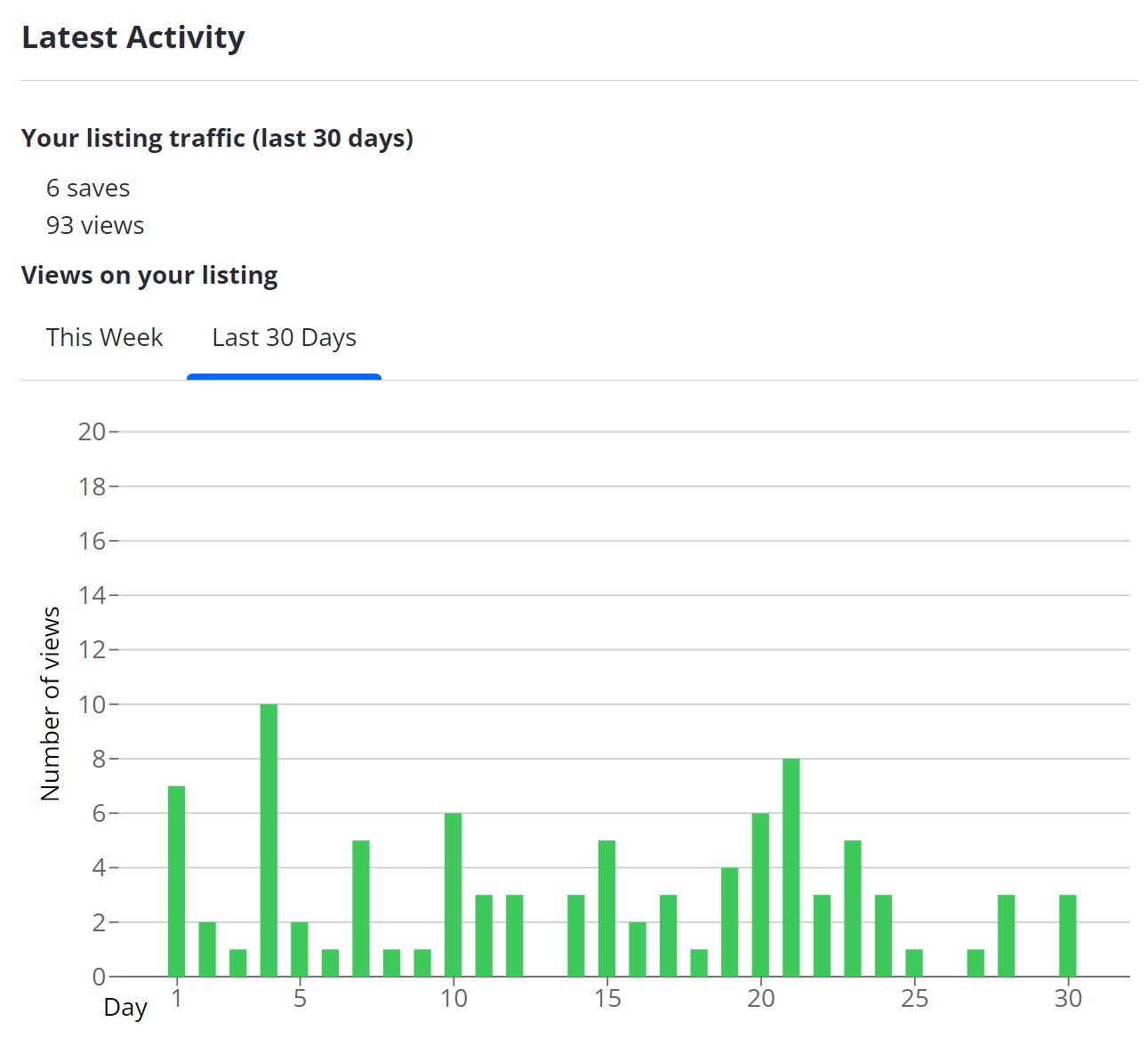Viewport: 1148px width, 1038px height.
Task: Click the day 28 bar with 3 views
Action: [1007, 936]
